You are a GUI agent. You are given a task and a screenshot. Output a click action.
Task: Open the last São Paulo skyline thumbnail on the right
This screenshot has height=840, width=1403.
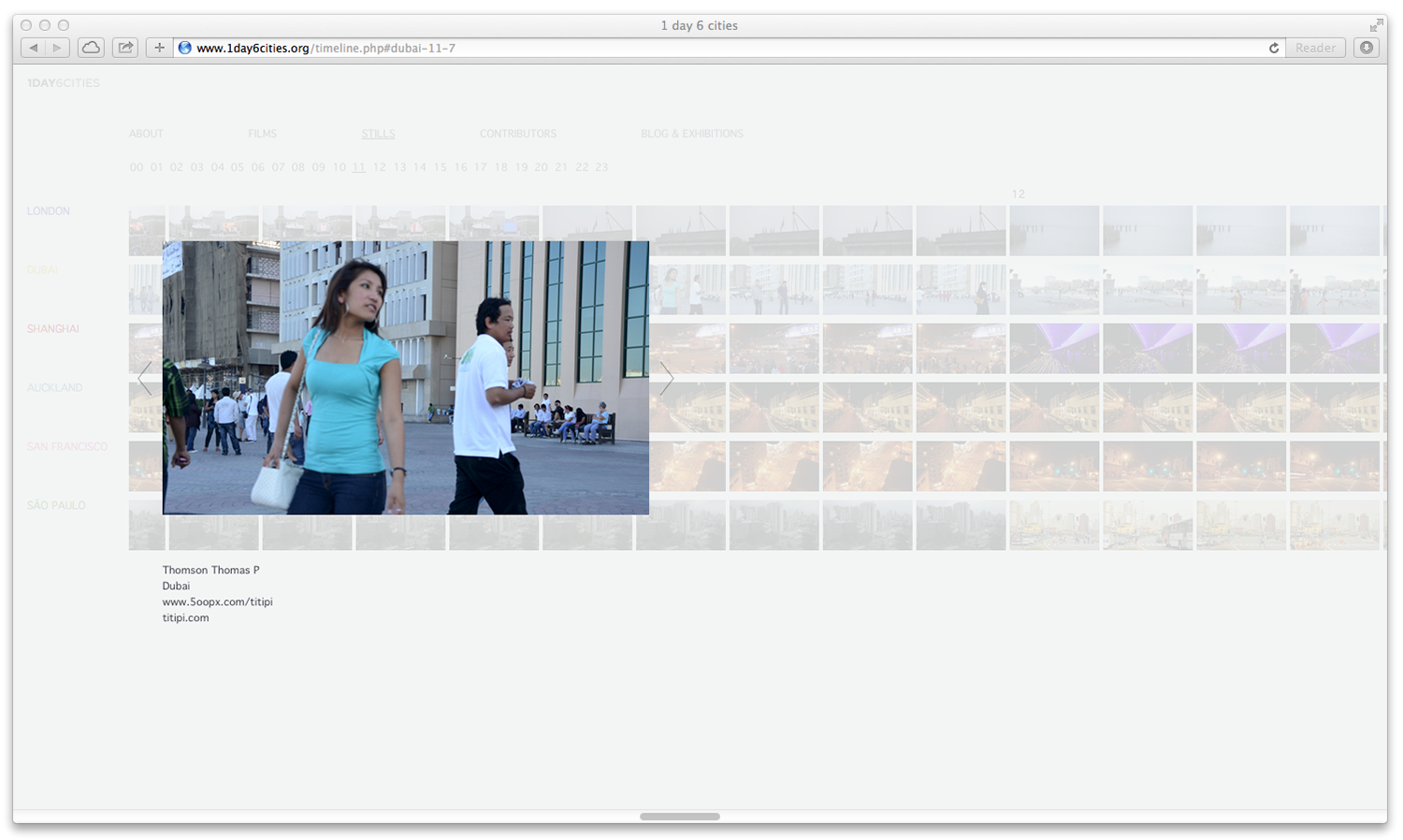(x=1335, y=526)
